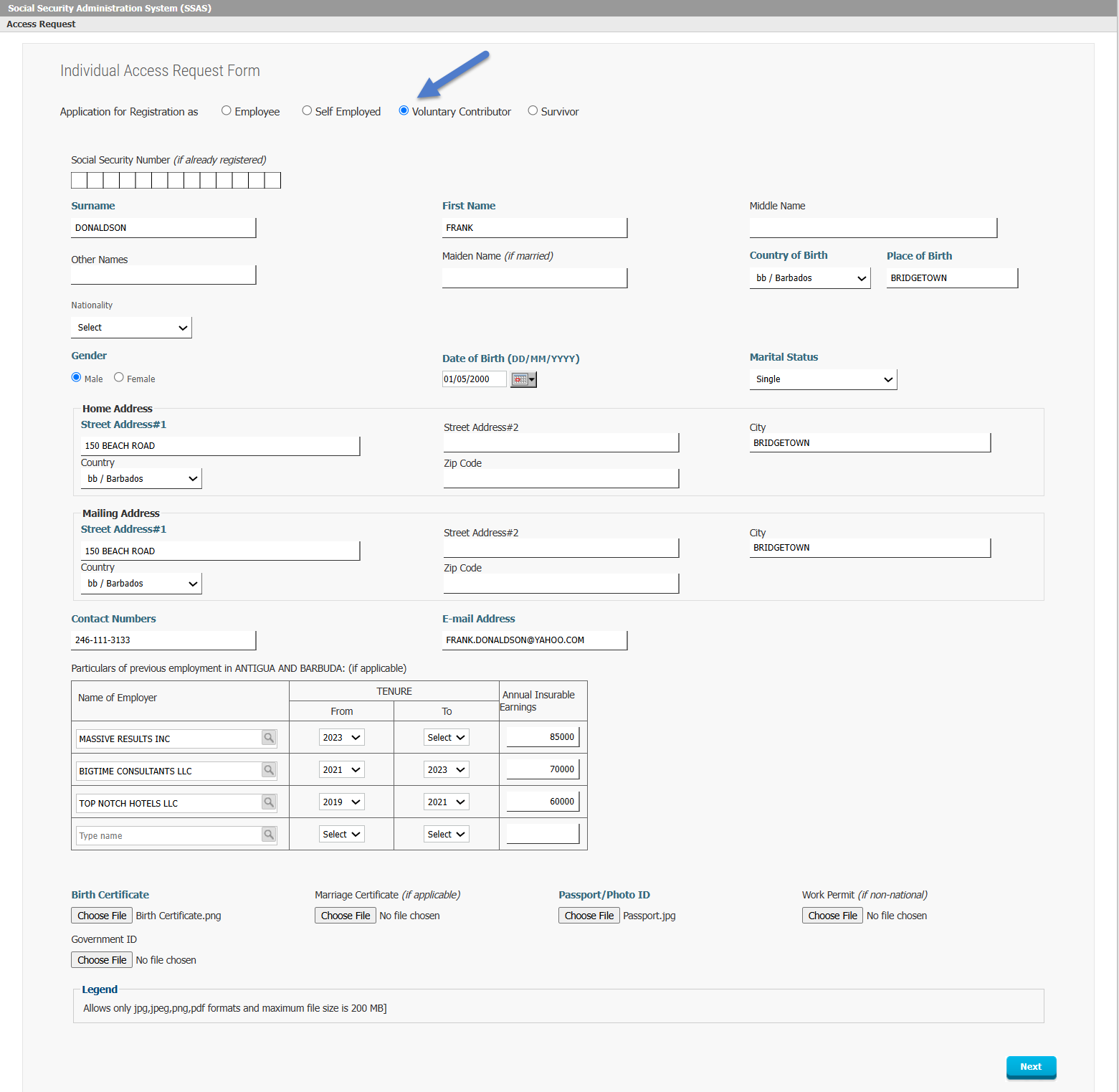Click the earnings field showing 60000
Screen dimensions: 1119x1092
point(543,802)
